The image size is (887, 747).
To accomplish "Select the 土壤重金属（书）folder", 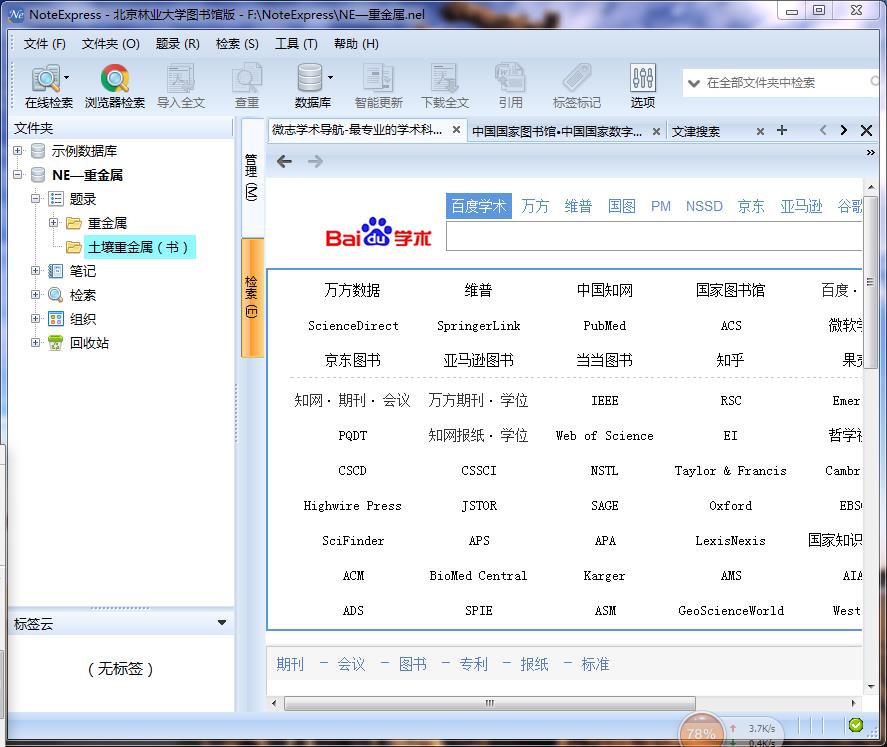I will (x=138, y=247).
